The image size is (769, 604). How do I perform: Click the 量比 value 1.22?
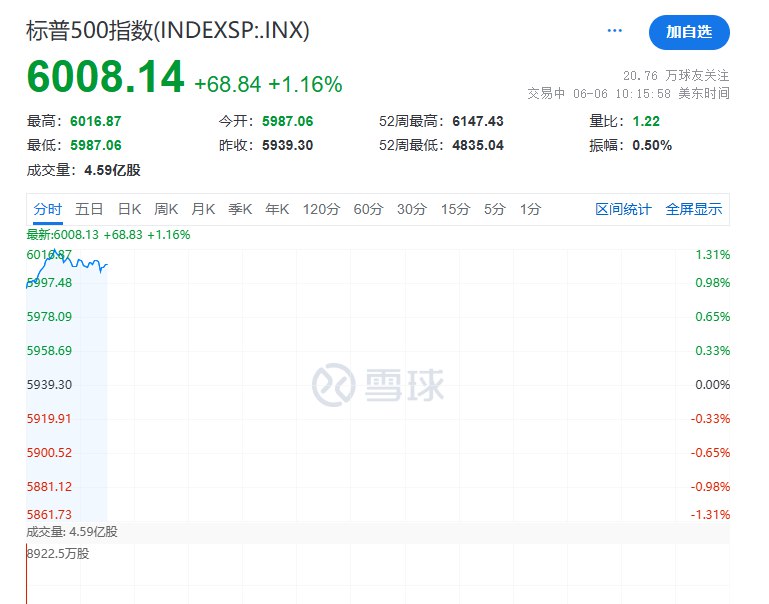click(x=646, y=121)
